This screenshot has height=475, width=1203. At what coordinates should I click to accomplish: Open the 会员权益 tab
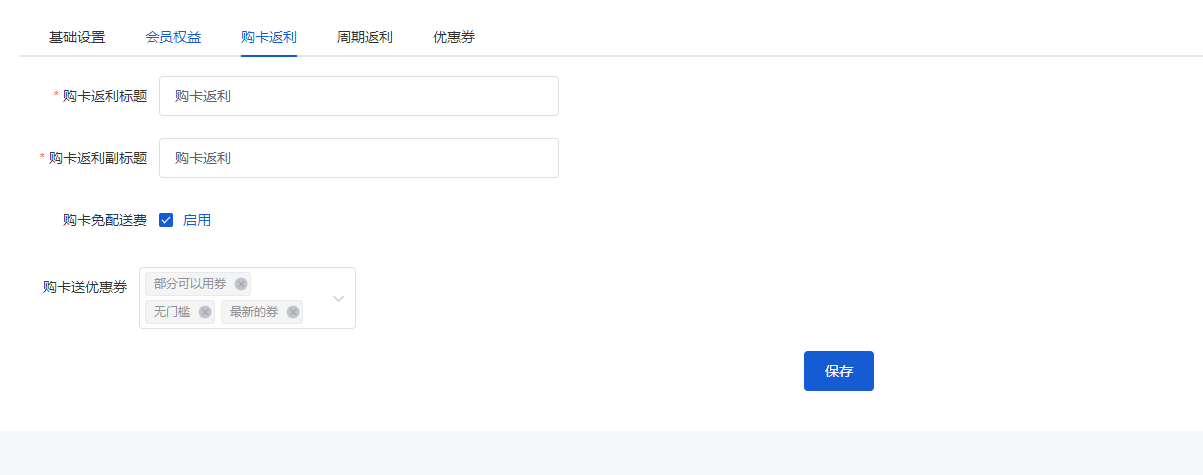click(173, 37)
